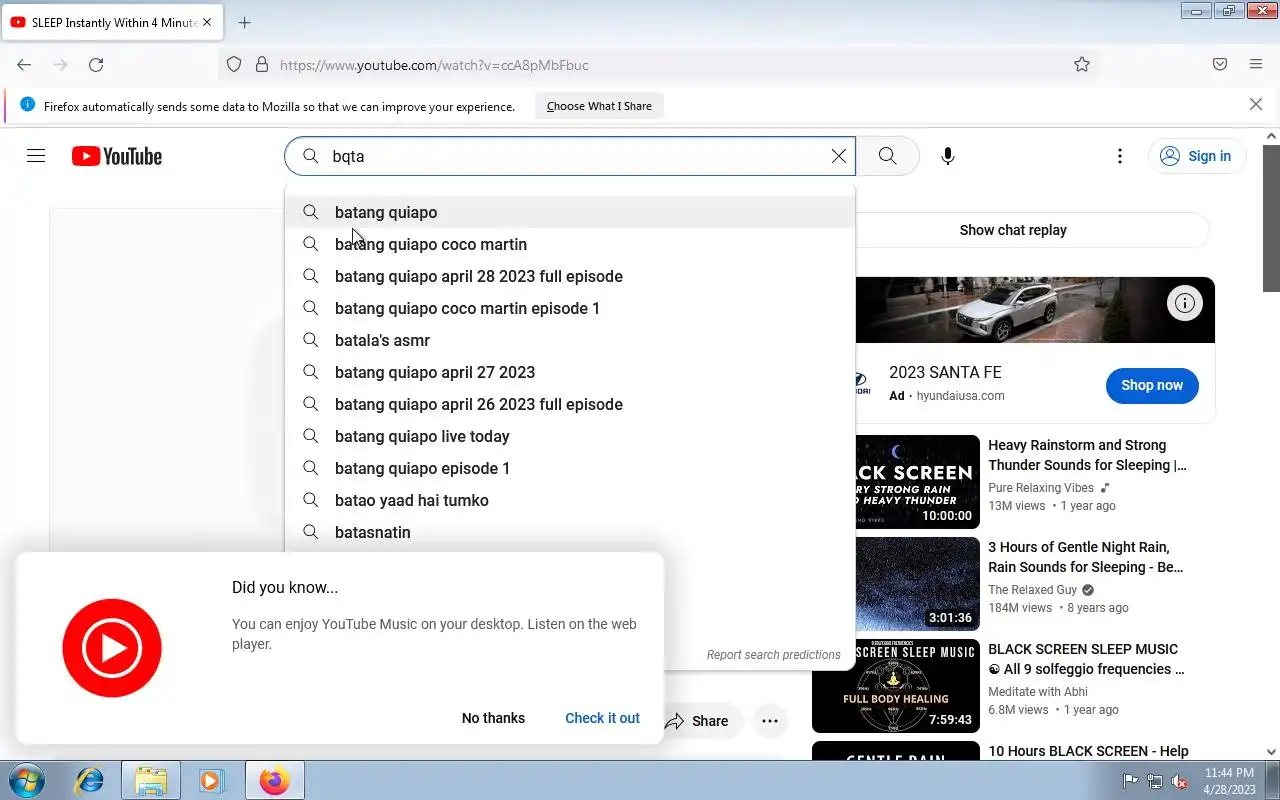Launch Internet Explorer from taskbar
Screen dimensions: 1280x800
(90, 780)
